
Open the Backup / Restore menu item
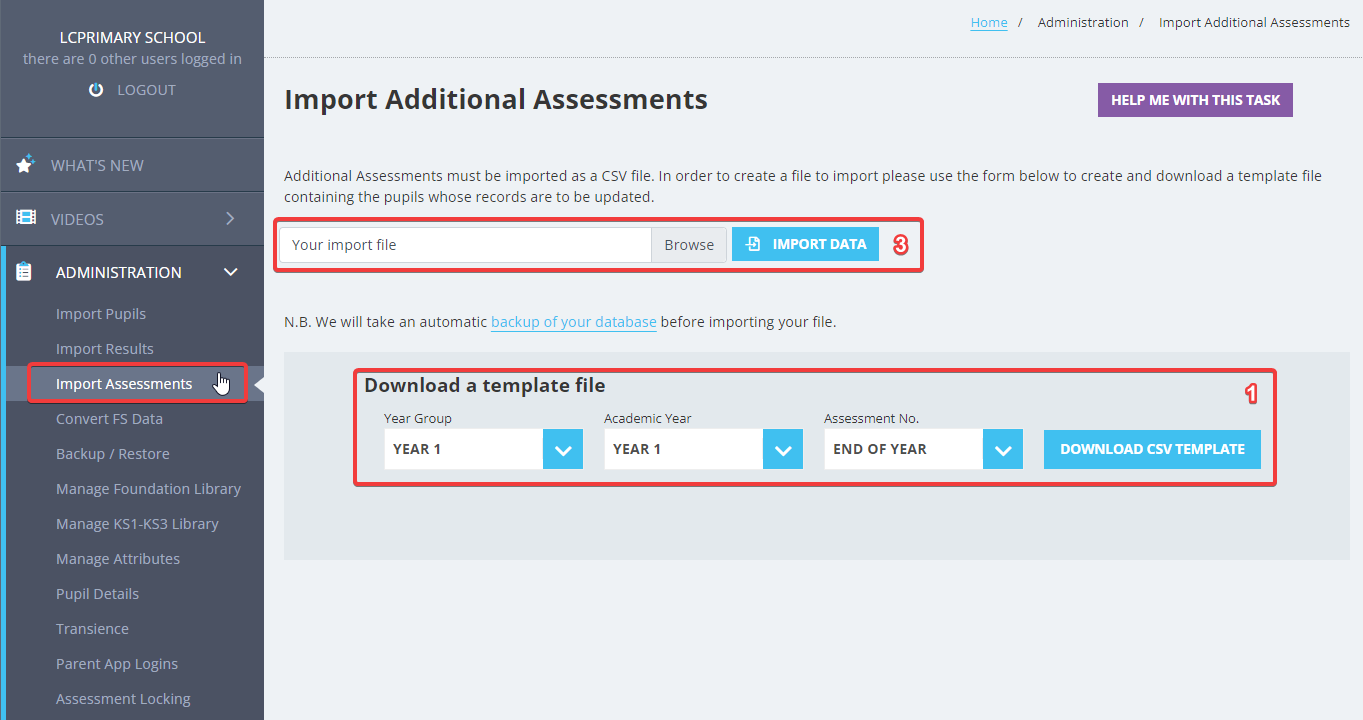coord(113,454)
